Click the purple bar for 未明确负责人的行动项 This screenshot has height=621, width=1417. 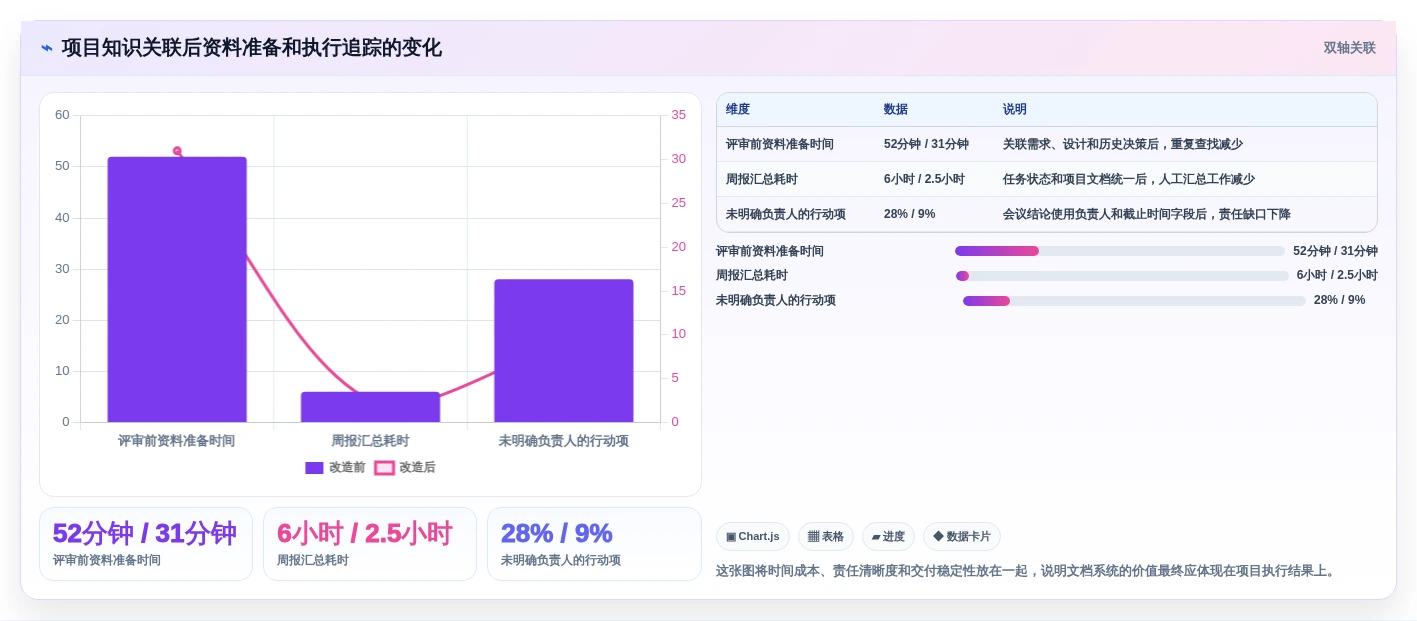563,351
